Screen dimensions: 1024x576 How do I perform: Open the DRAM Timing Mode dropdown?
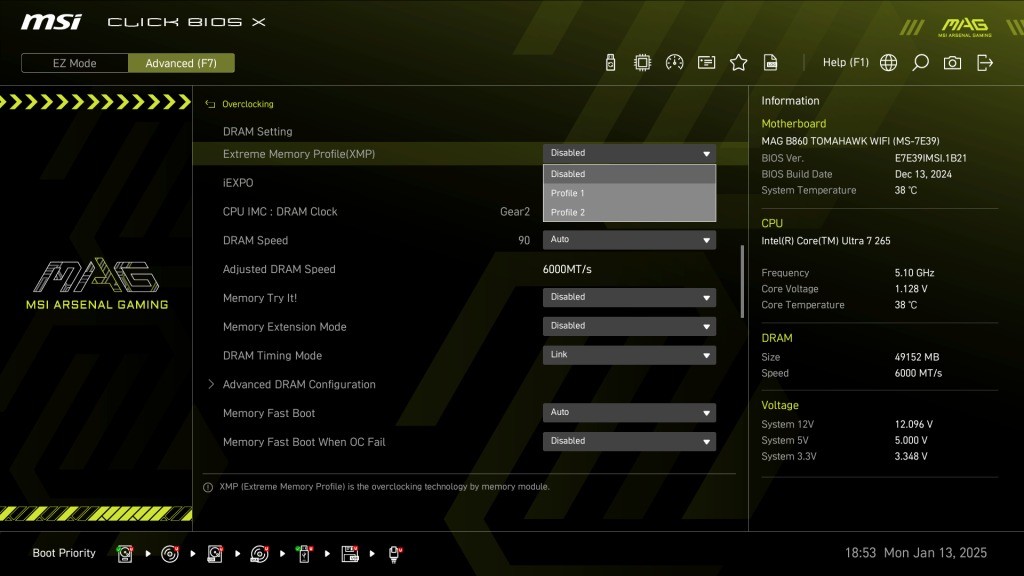629,355
